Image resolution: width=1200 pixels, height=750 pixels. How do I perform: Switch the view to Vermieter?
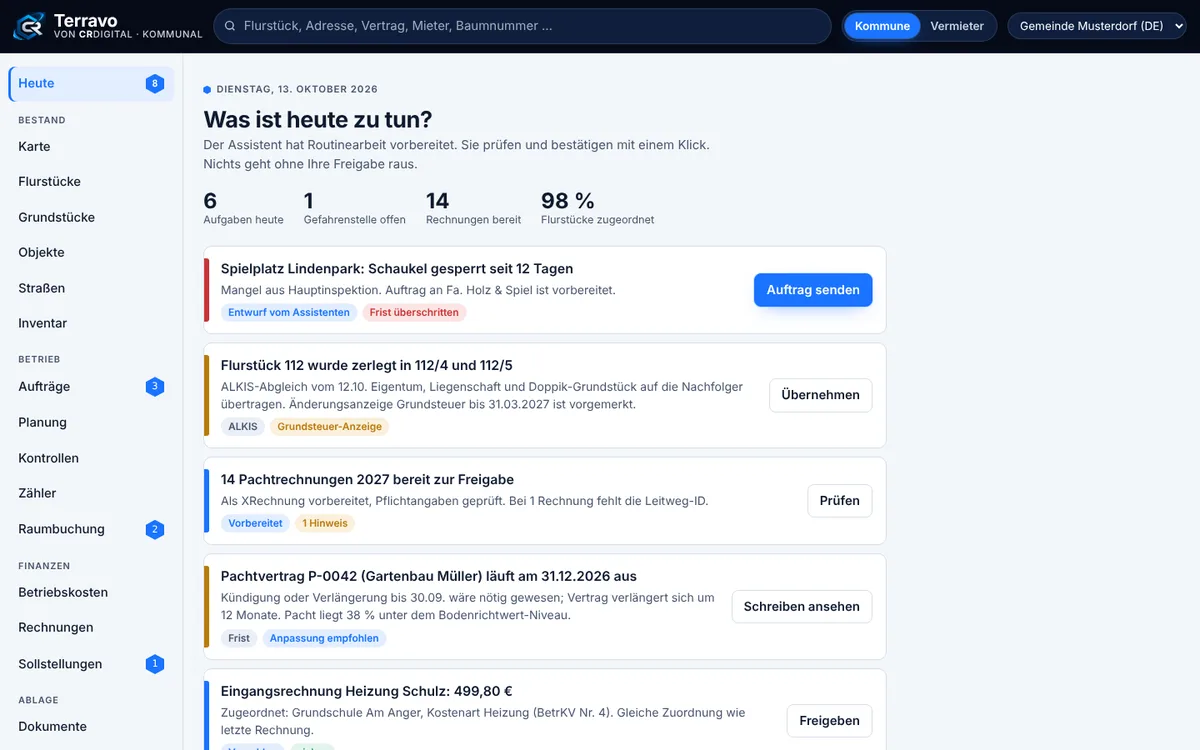click(x=957, y=26)
